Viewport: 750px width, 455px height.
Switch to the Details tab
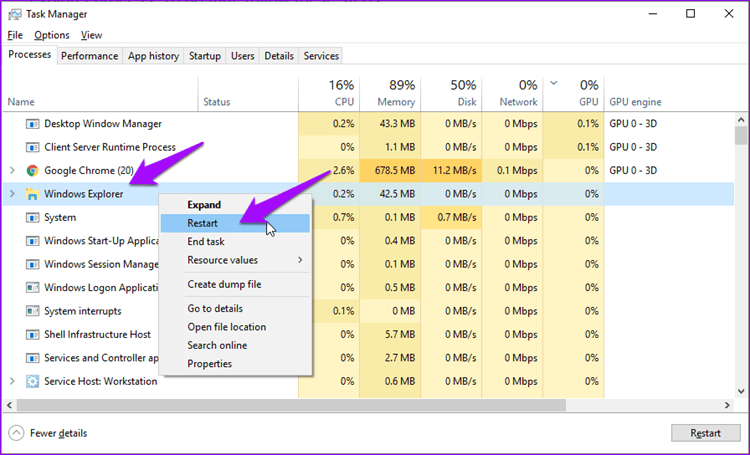click(x=279, y=56)
